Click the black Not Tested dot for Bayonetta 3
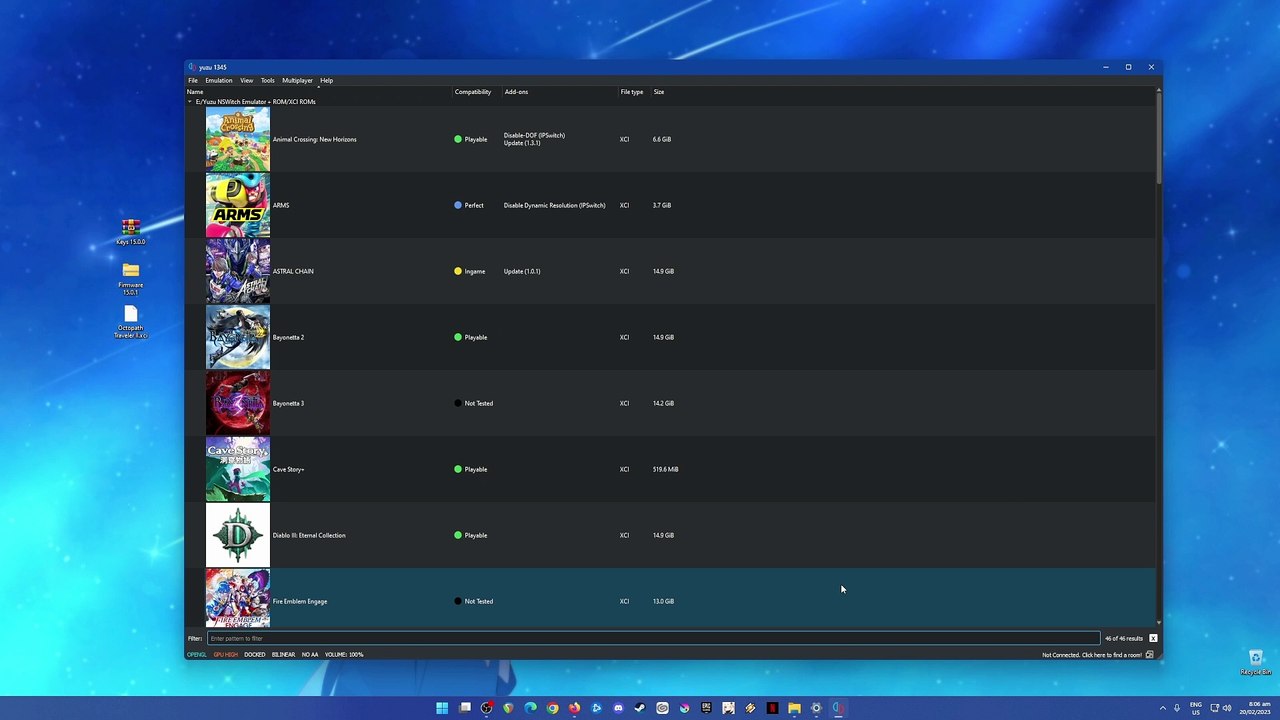 pos(458,403)
